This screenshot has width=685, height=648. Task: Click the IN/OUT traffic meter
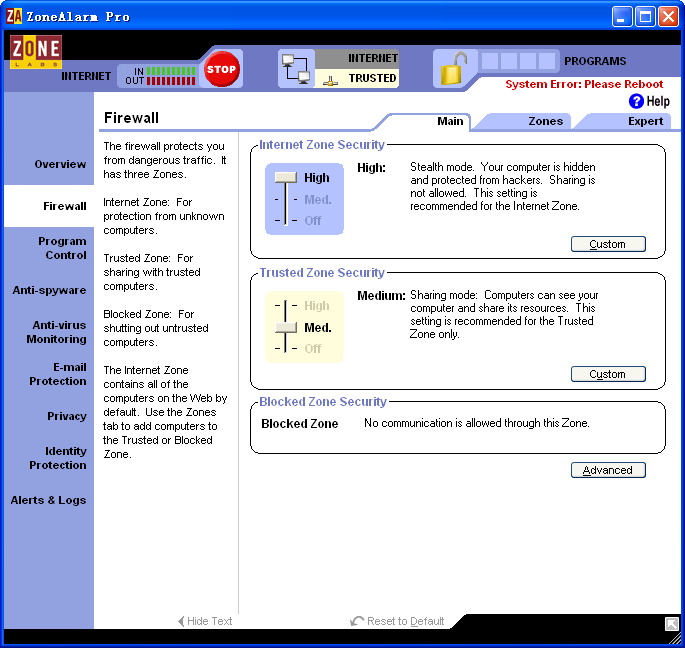[160, 76]
